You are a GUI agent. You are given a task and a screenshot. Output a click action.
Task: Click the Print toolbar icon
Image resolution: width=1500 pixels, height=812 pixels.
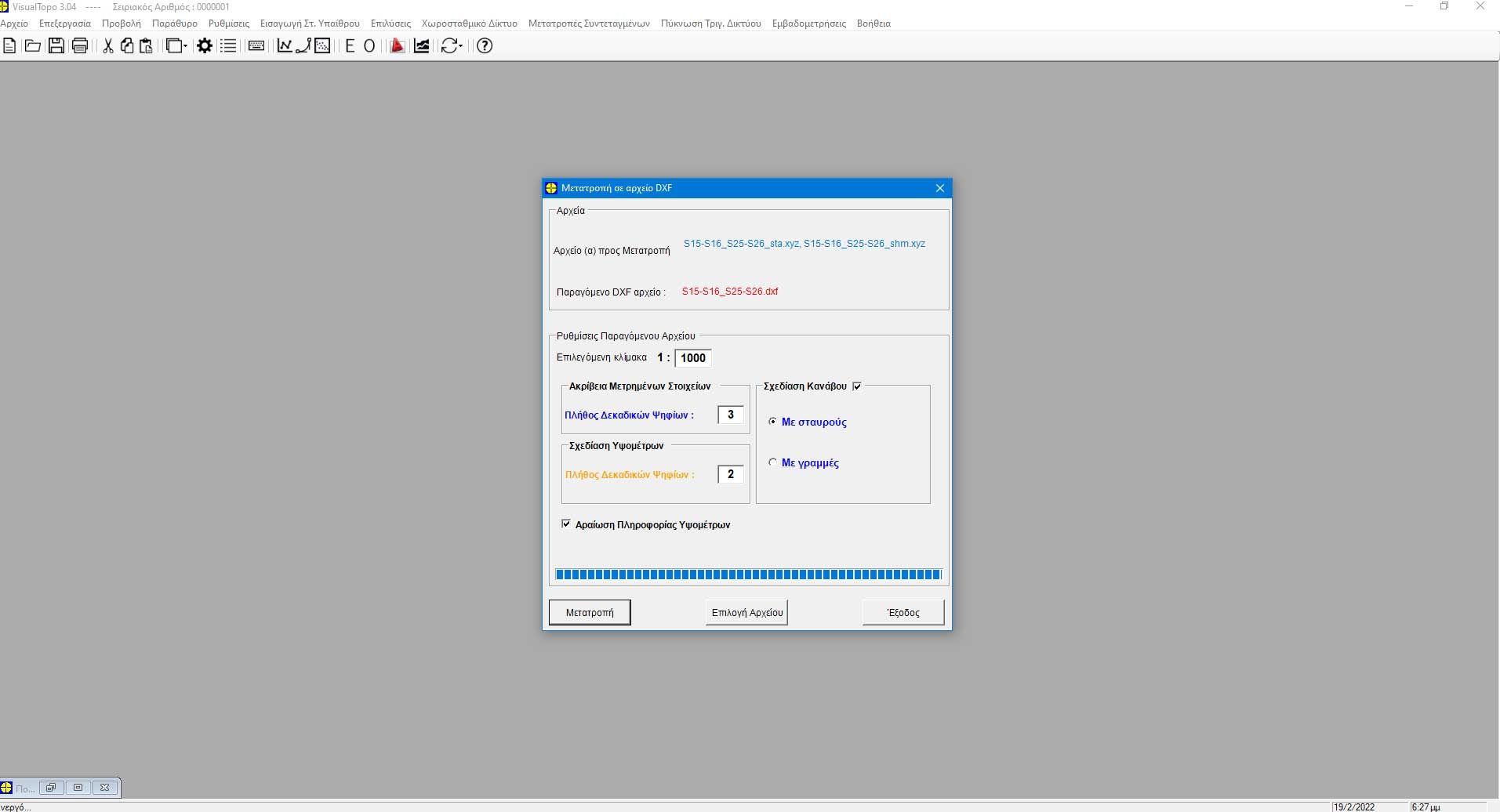(80, 46)
